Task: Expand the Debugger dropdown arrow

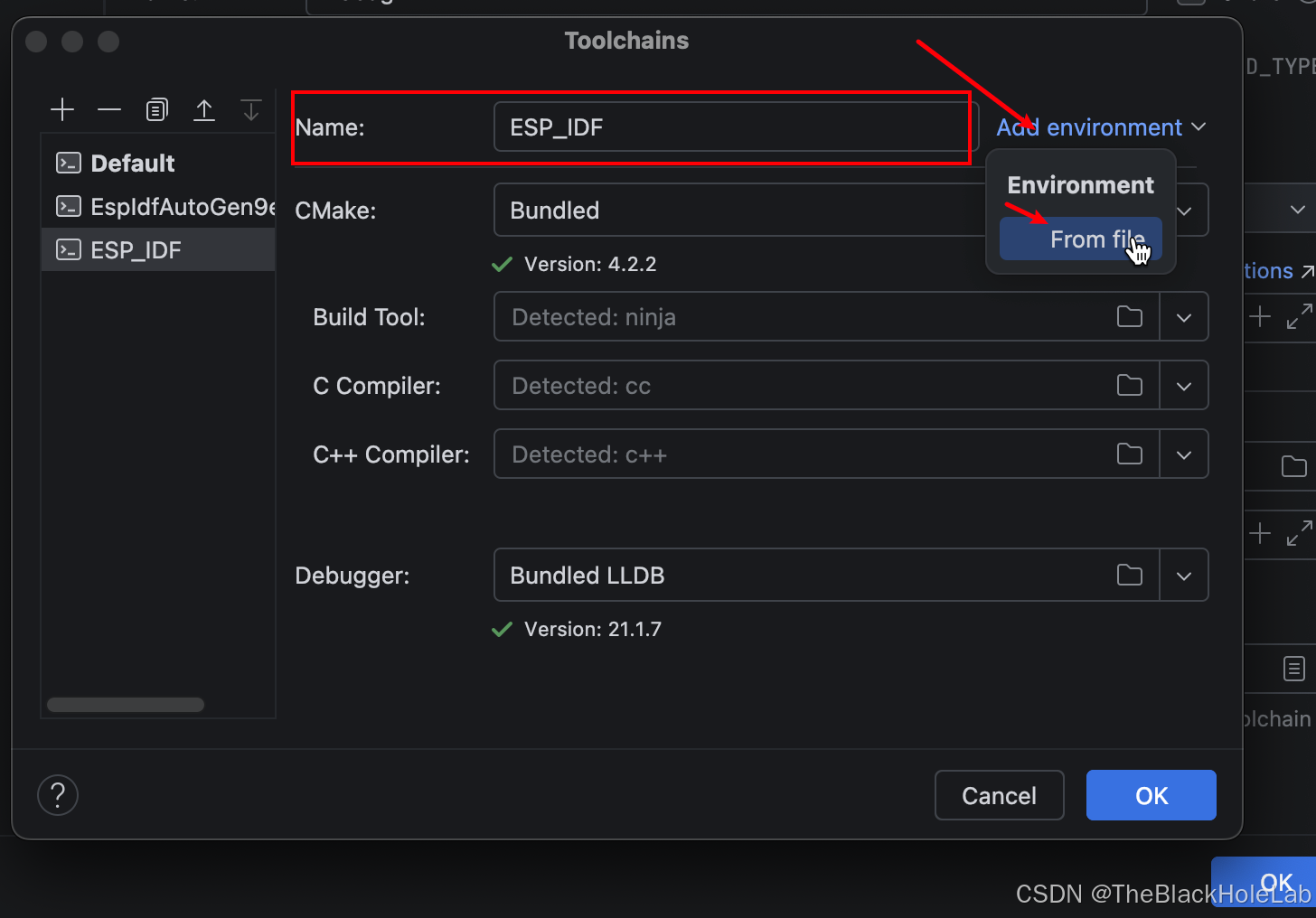Action: click(1184, 576)
